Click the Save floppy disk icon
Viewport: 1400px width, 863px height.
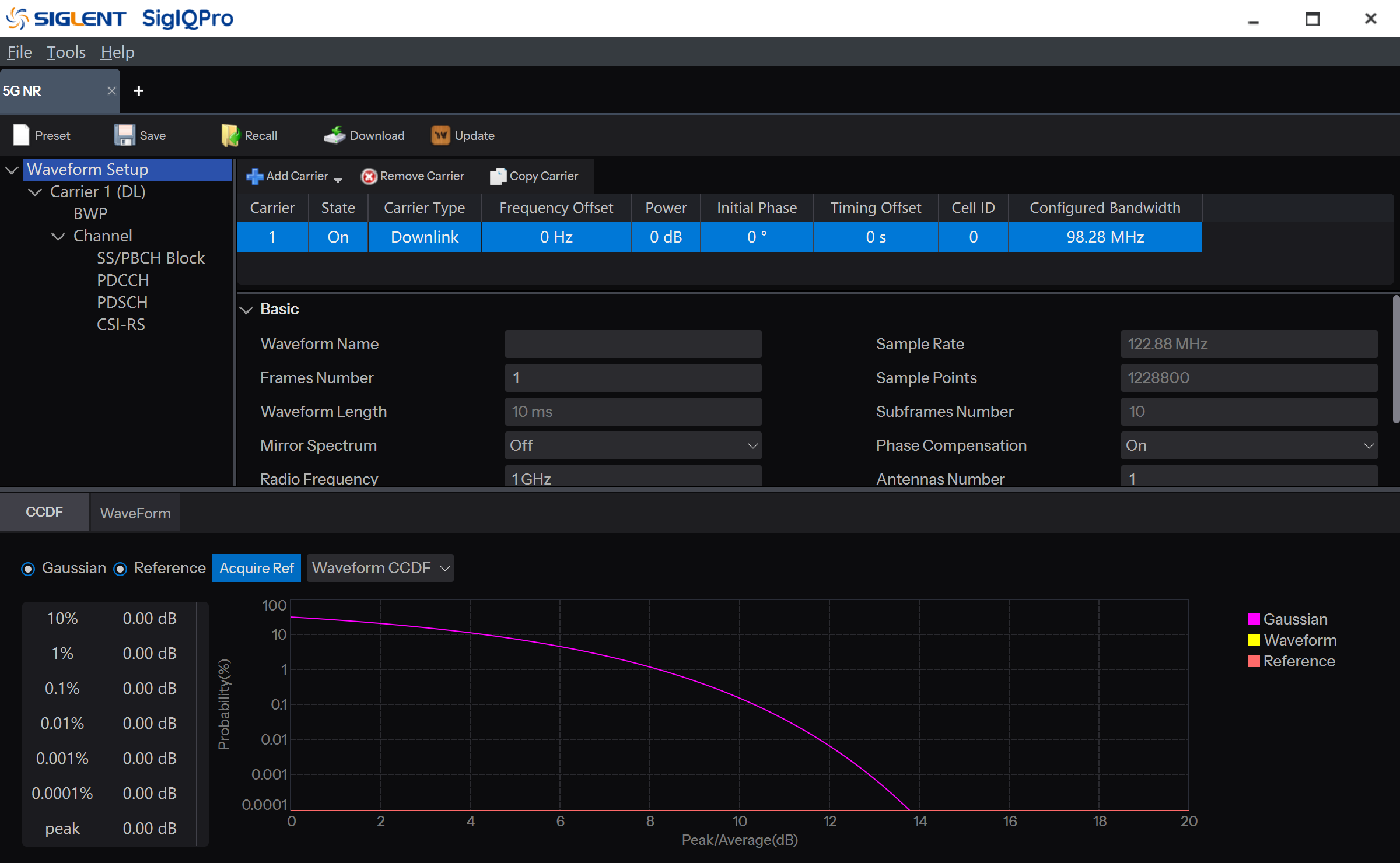(x=124, y=135)
